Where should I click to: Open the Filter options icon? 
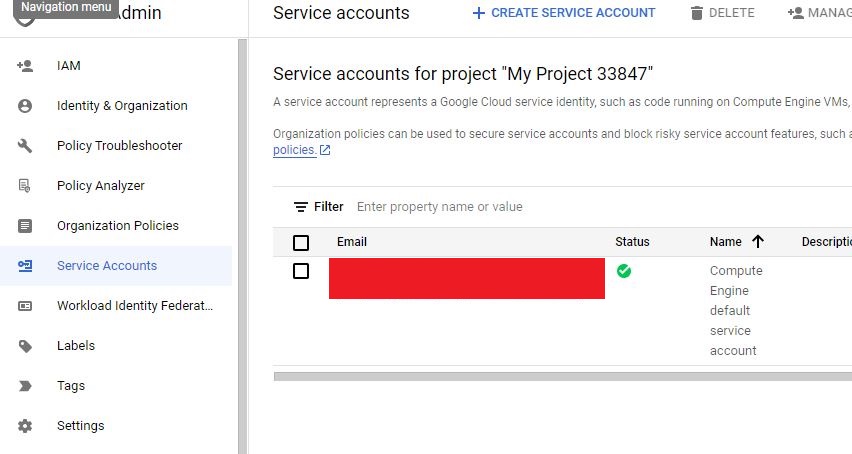pos(300,207)
